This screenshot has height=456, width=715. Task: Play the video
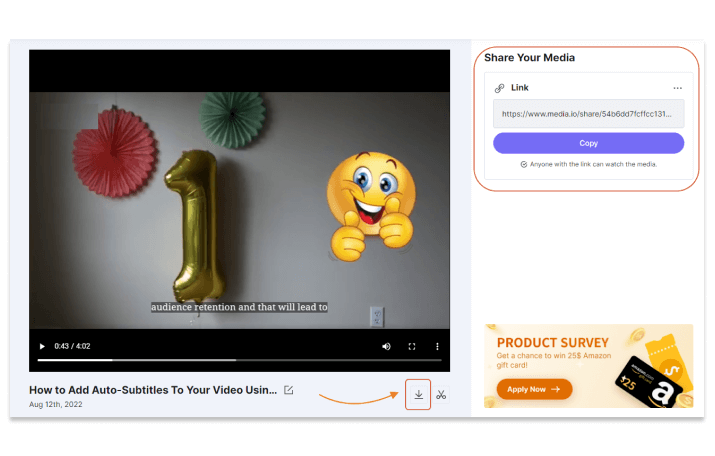[42, 347]
